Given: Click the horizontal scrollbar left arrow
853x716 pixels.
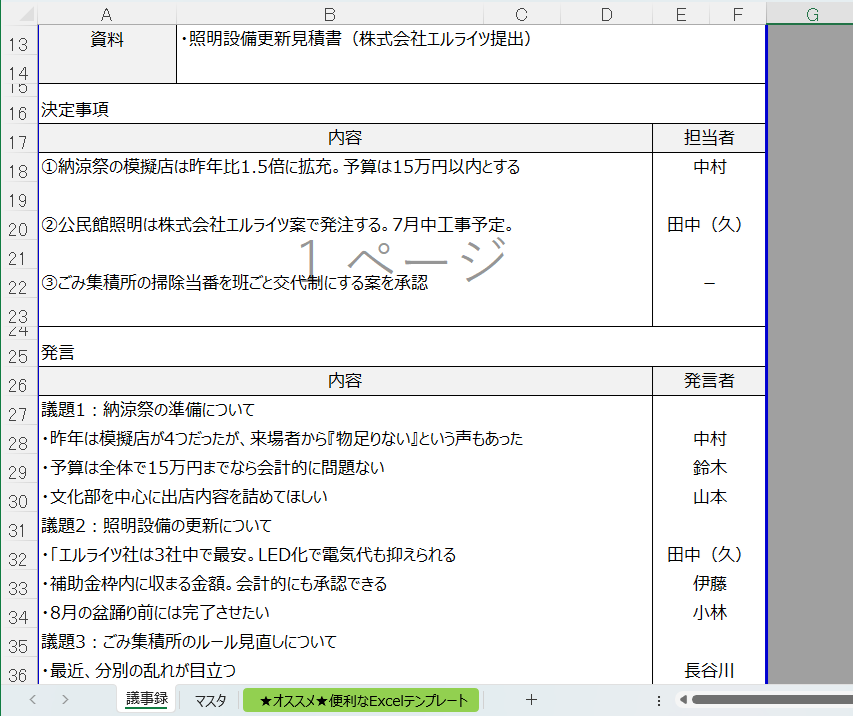Looking at the screenshot, I should (x=683, y=700).
